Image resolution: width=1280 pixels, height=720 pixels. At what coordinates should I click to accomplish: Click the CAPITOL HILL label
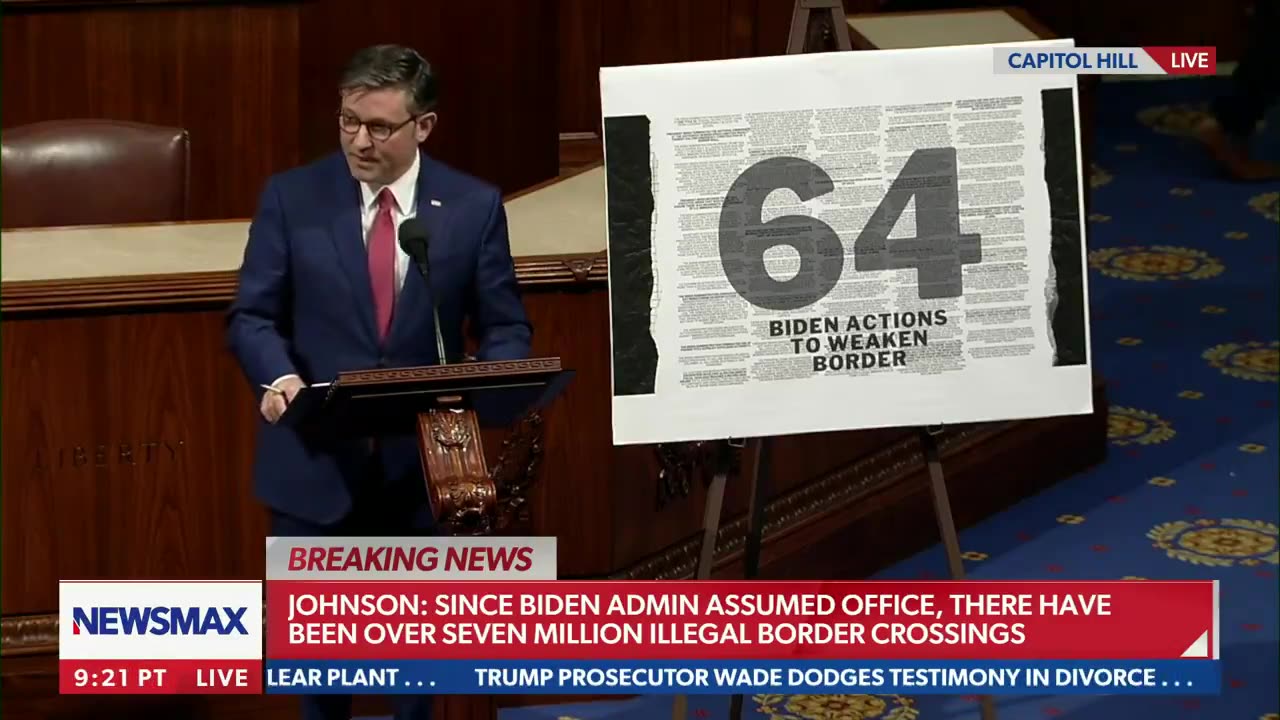(x=1072, y=60)
